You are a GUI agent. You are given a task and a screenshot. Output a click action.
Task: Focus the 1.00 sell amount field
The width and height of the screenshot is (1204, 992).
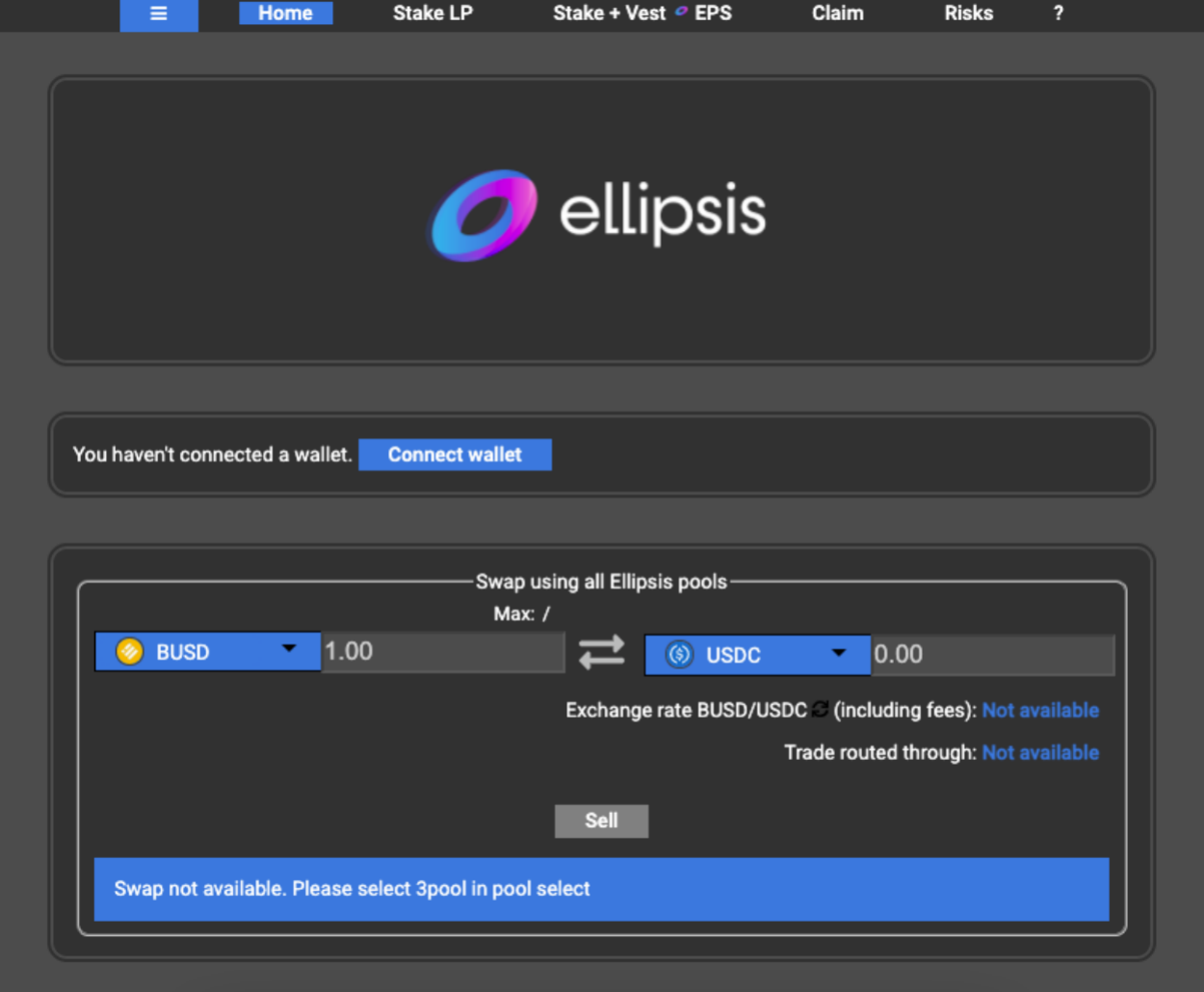[x=443, y=652]
